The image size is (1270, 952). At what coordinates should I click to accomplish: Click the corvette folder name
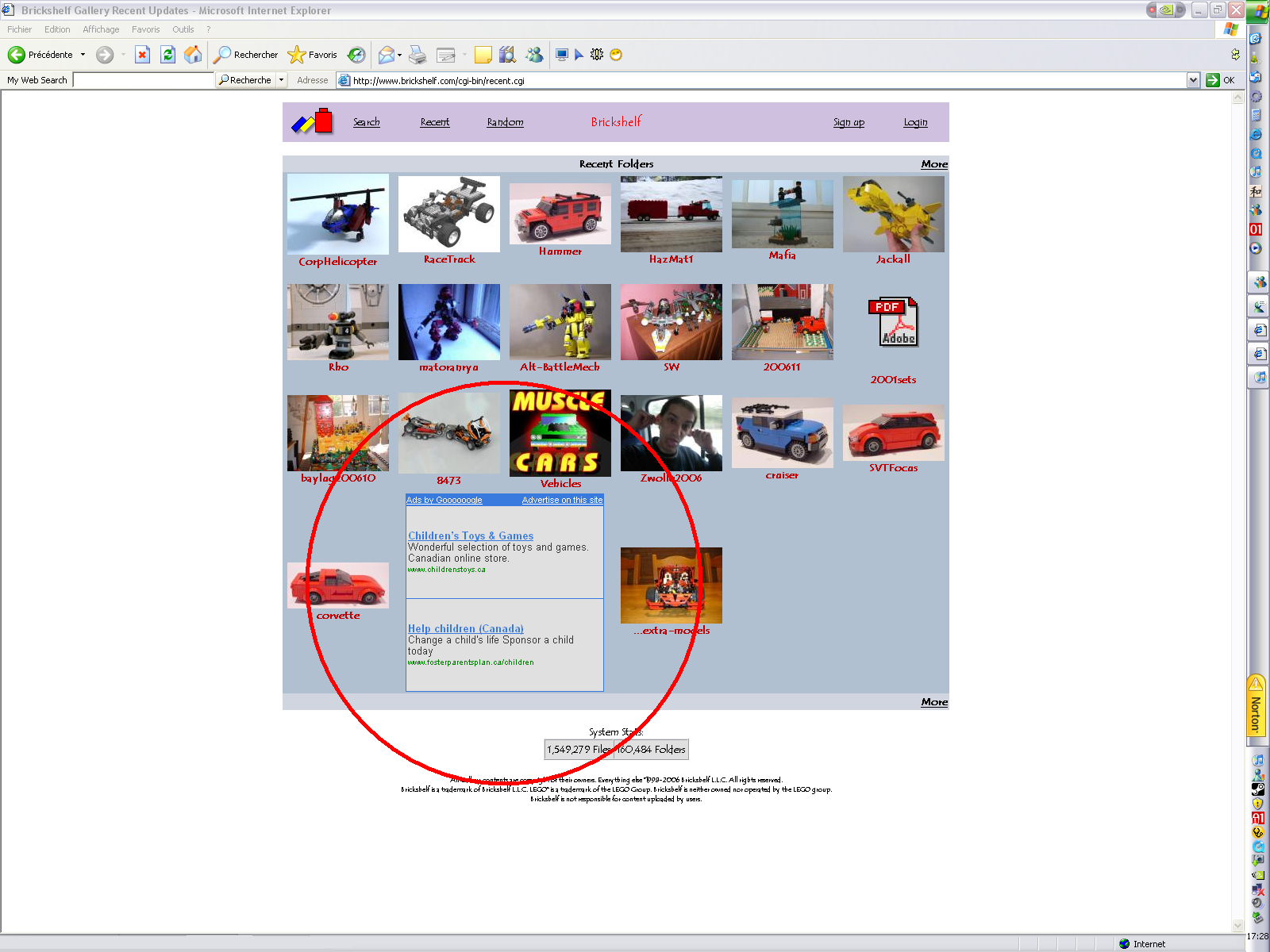click(x=338, y=616)
